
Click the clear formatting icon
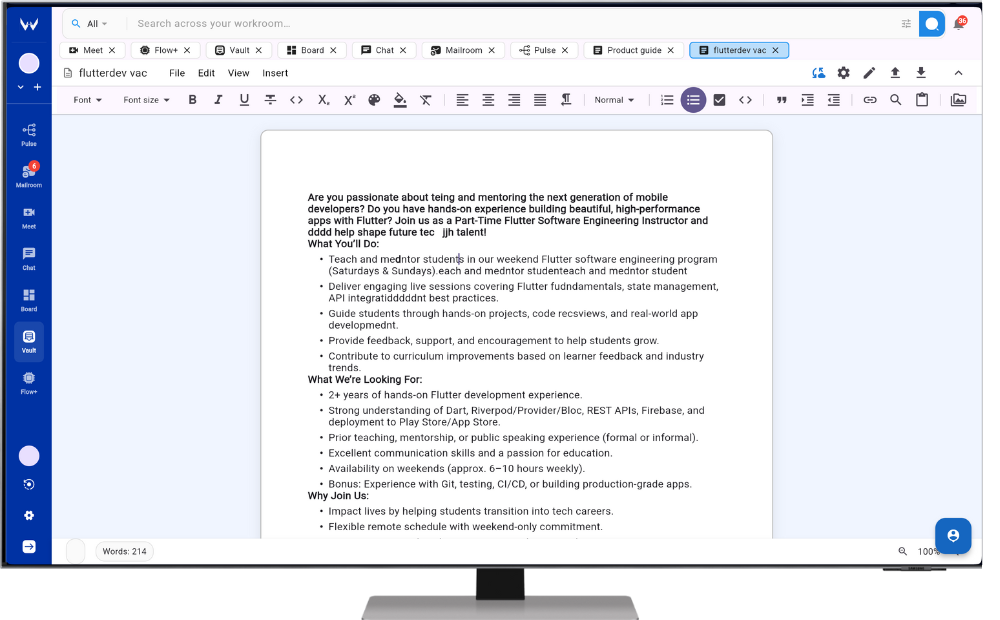426,100
